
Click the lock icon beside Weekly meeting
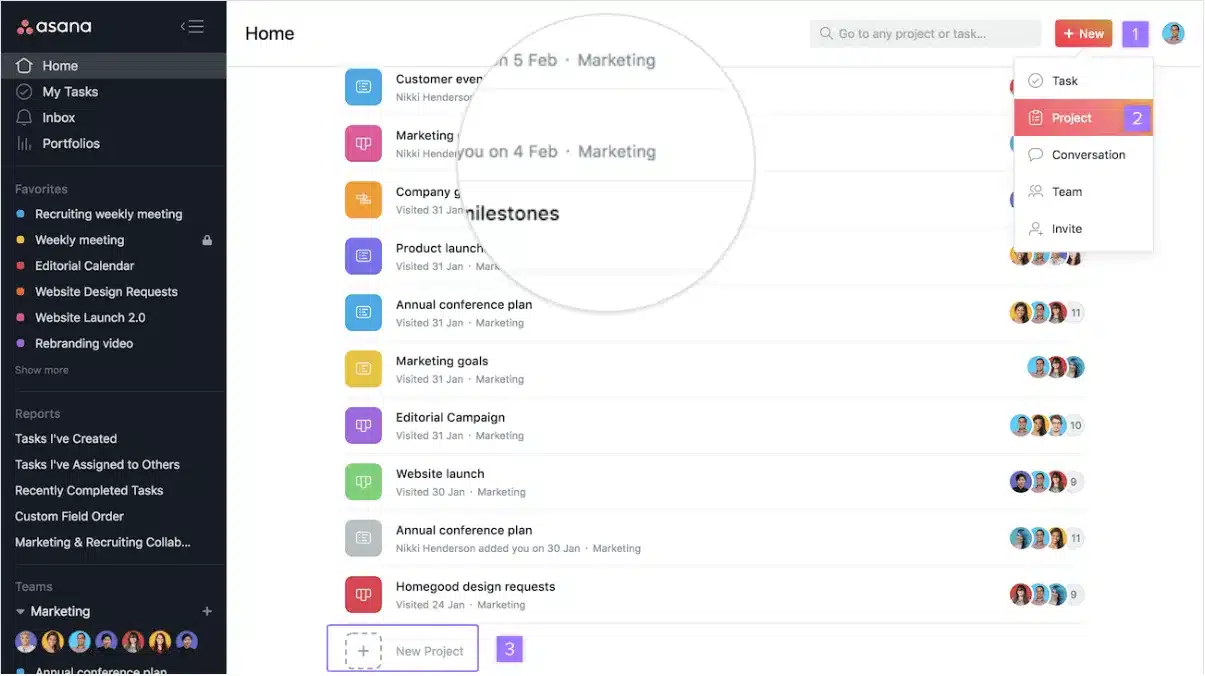point(206,240)
